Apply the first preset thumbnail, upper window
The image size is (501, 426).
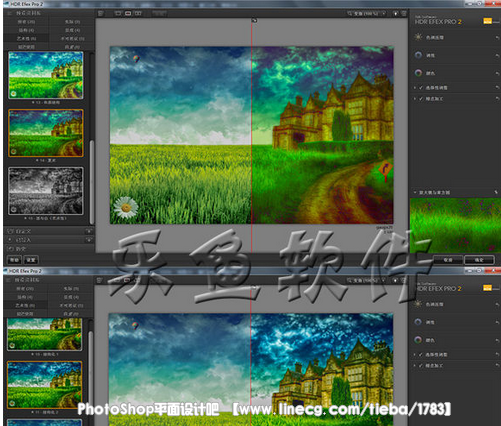click(46, 75)
